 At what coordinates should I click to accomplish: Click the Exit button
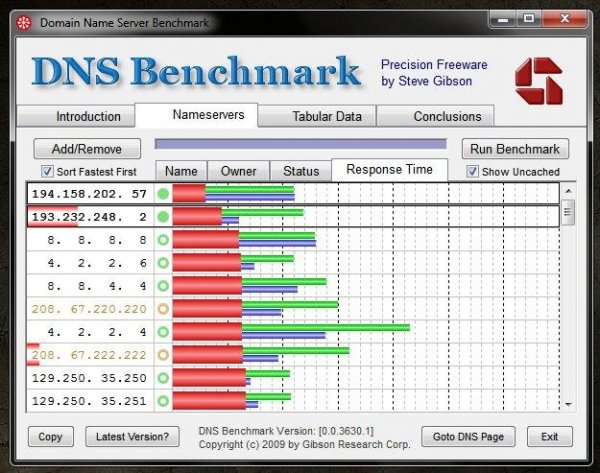click(549, 436)
